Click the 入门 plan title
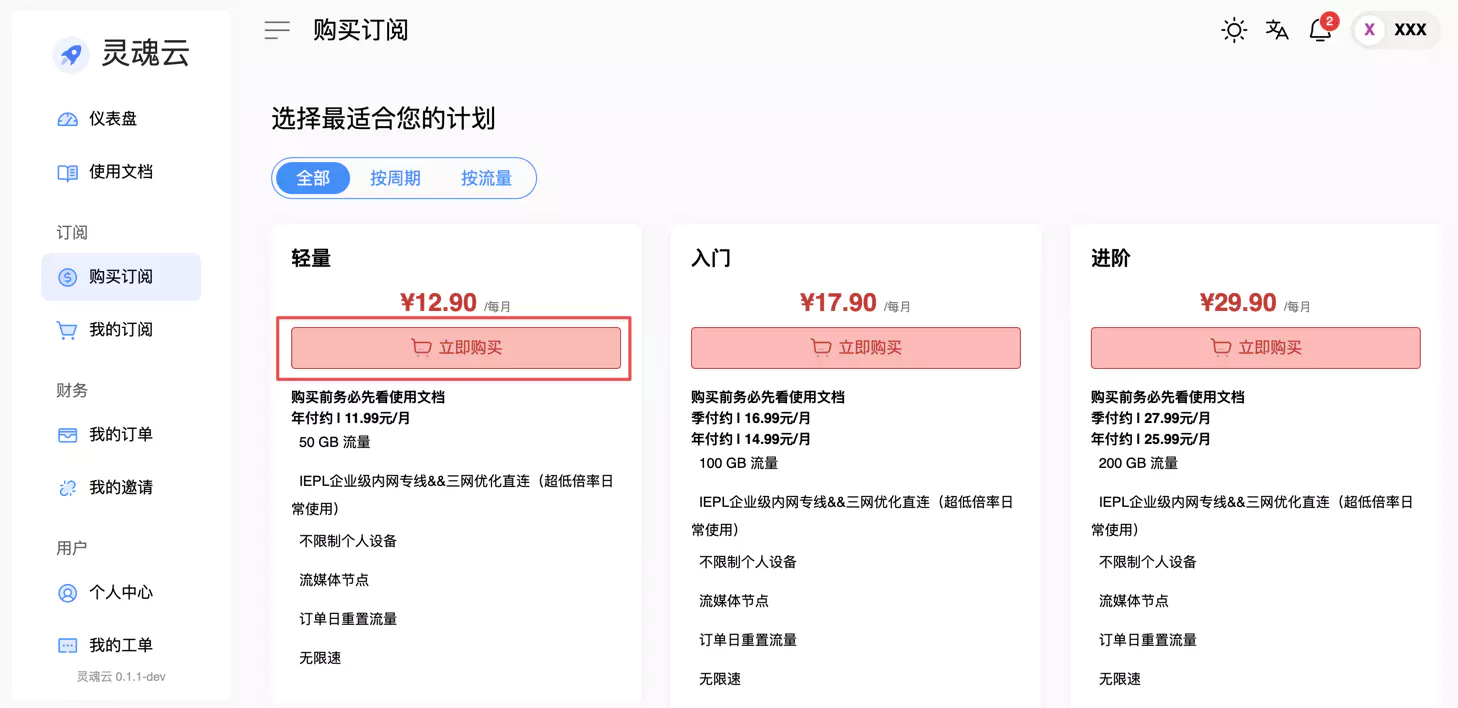Viewport: 1458px width, 708px height. 711,258
